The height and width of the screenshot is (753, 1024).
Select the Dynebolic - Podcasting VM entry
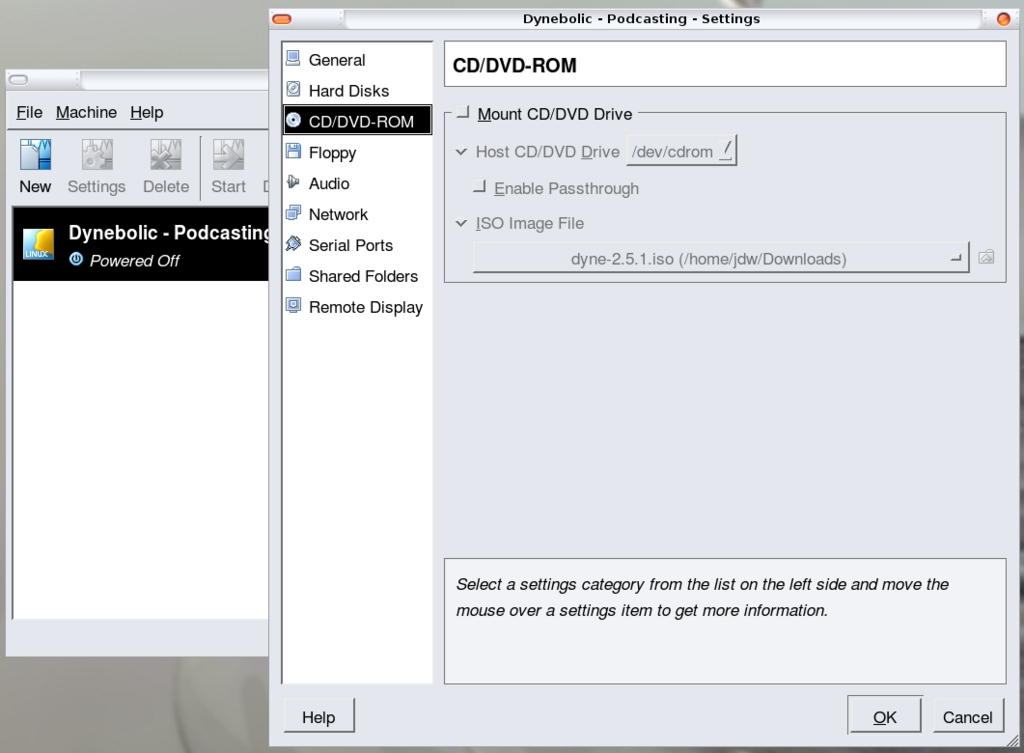[140, 245]
